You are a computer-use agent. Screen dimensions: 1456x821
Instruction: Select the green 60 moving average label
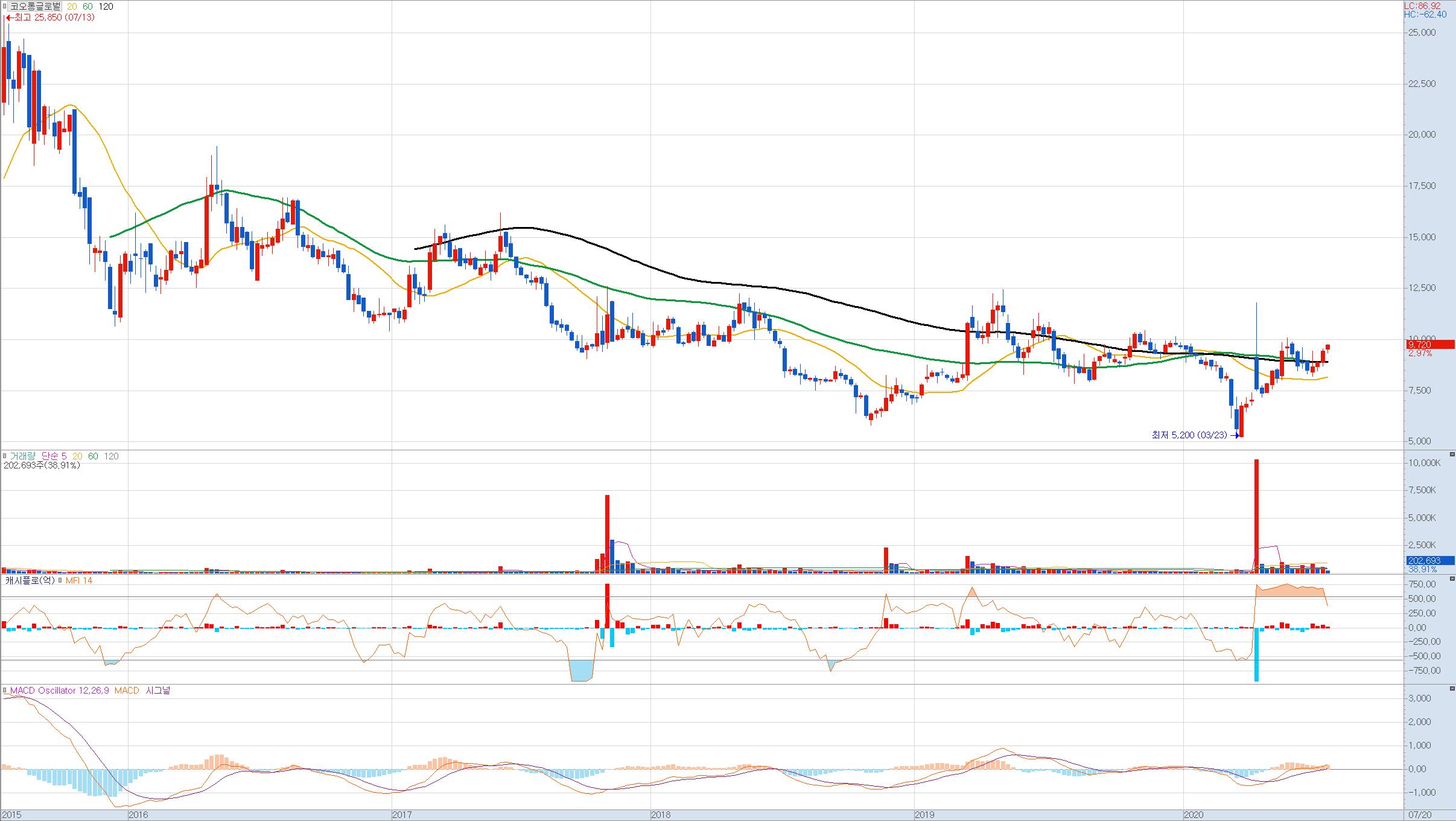[x=88, y=7]
